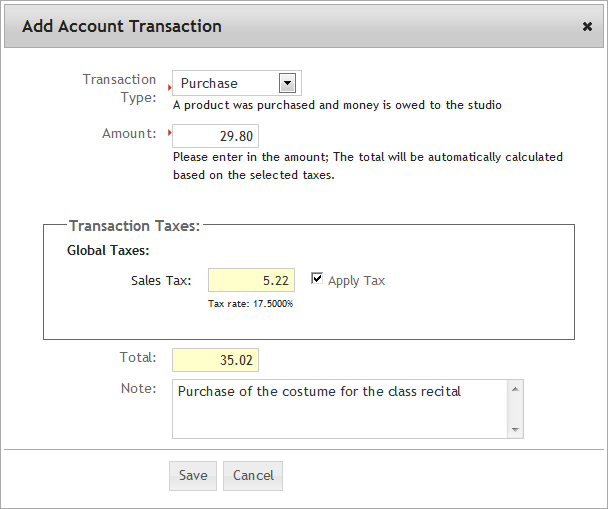Click the 'Apply Tax' label

(x=356, y=280)
